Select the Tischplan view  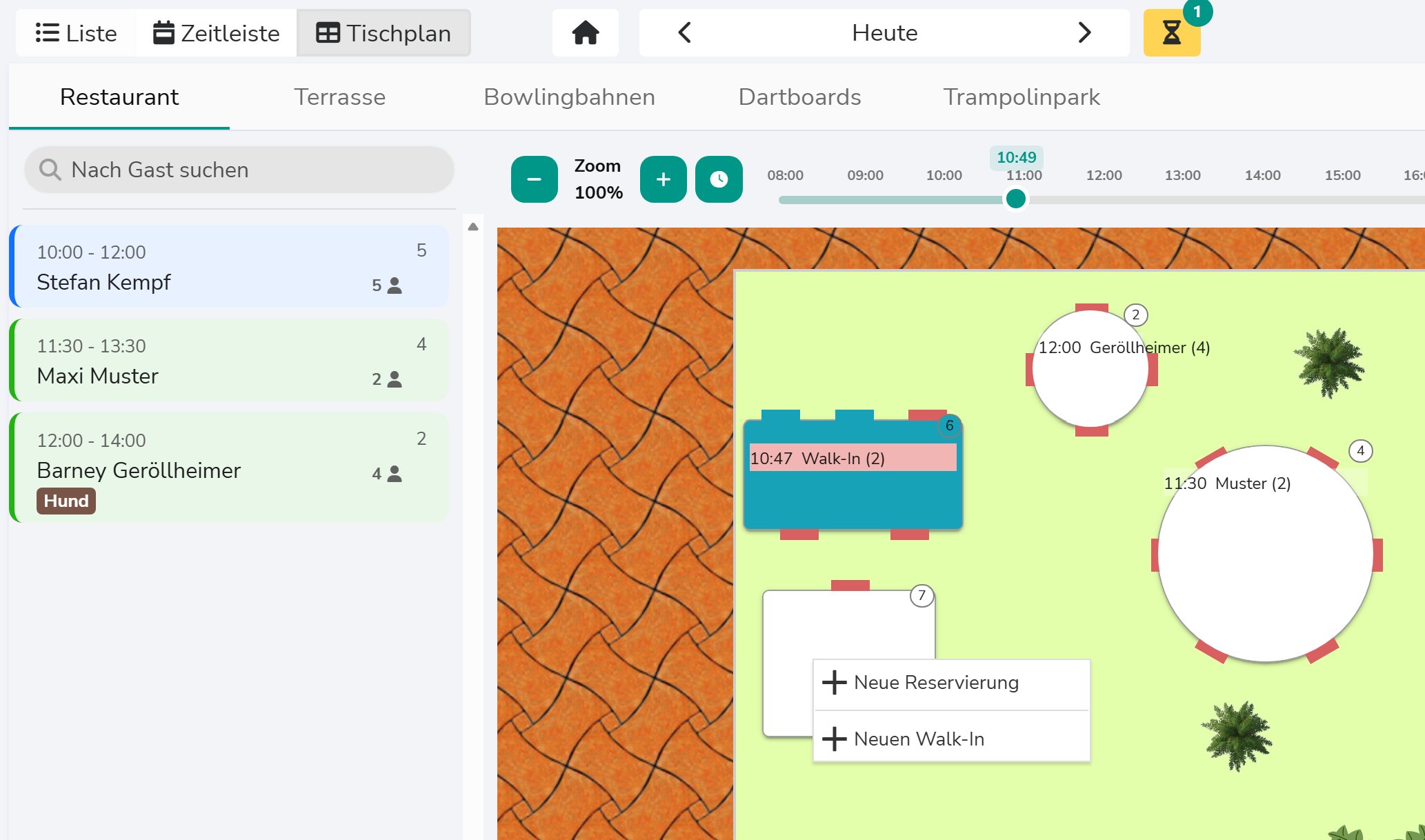tap(383, 33)
